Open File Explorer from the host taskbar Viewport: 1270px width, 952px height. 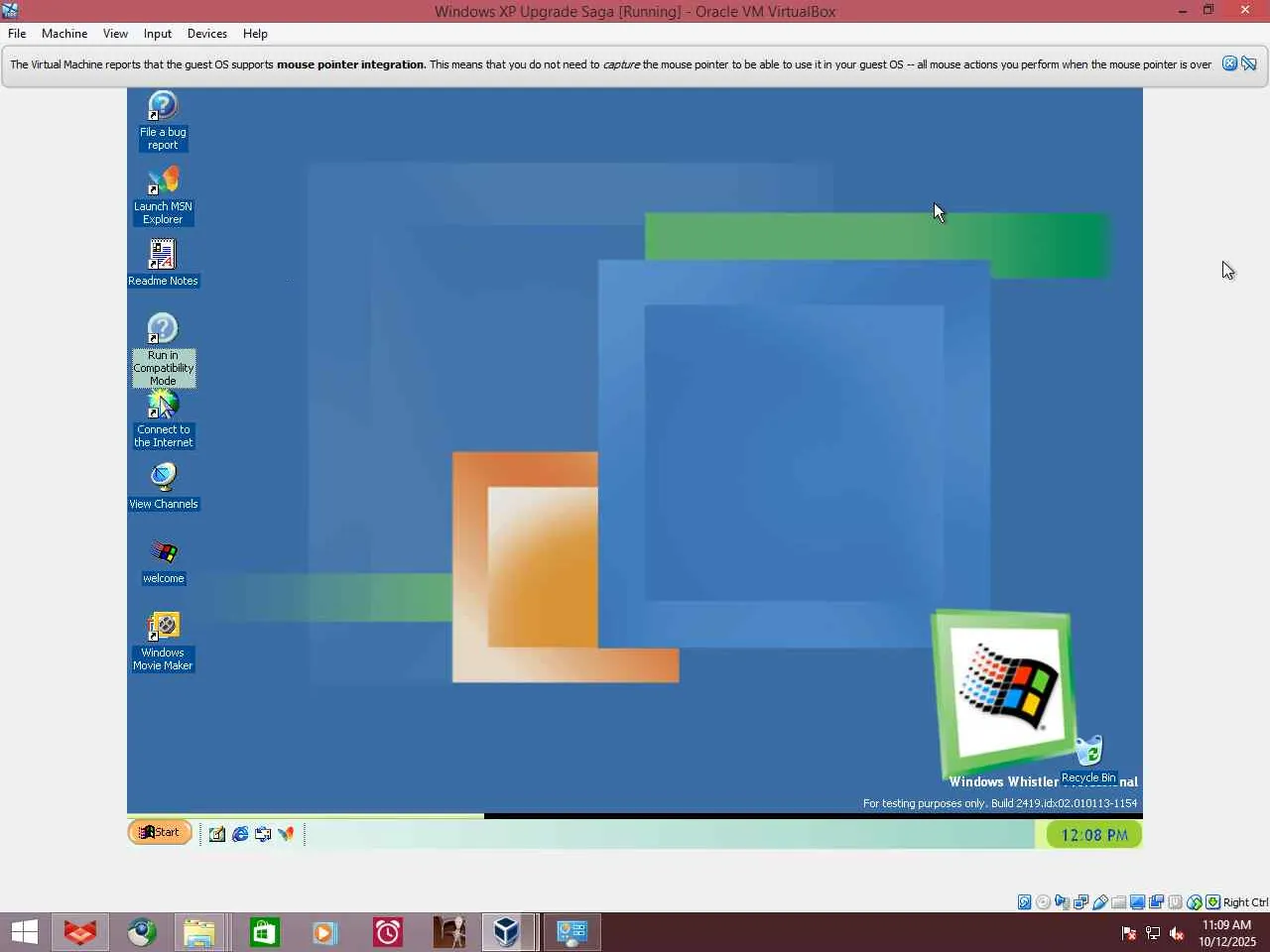[199, 932]
